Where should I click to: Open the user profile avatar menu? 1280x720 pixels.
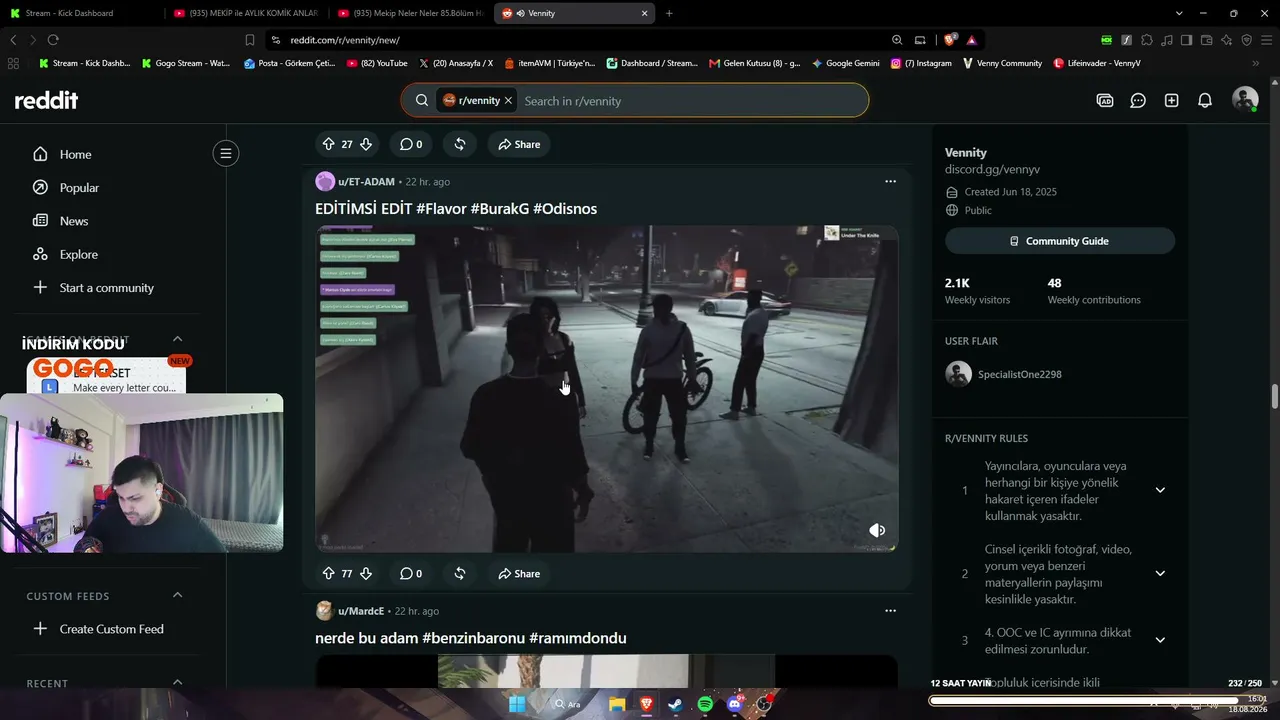1245,99
